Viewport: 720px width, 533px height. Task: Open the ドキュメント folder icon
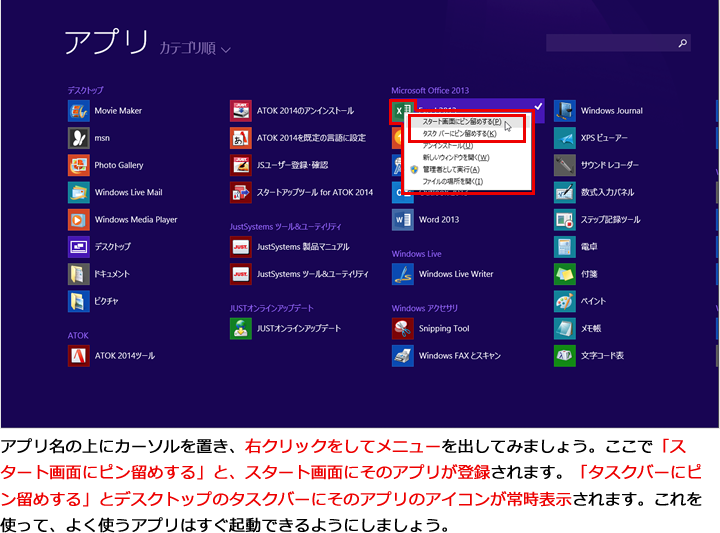click(x=79, y=274)
